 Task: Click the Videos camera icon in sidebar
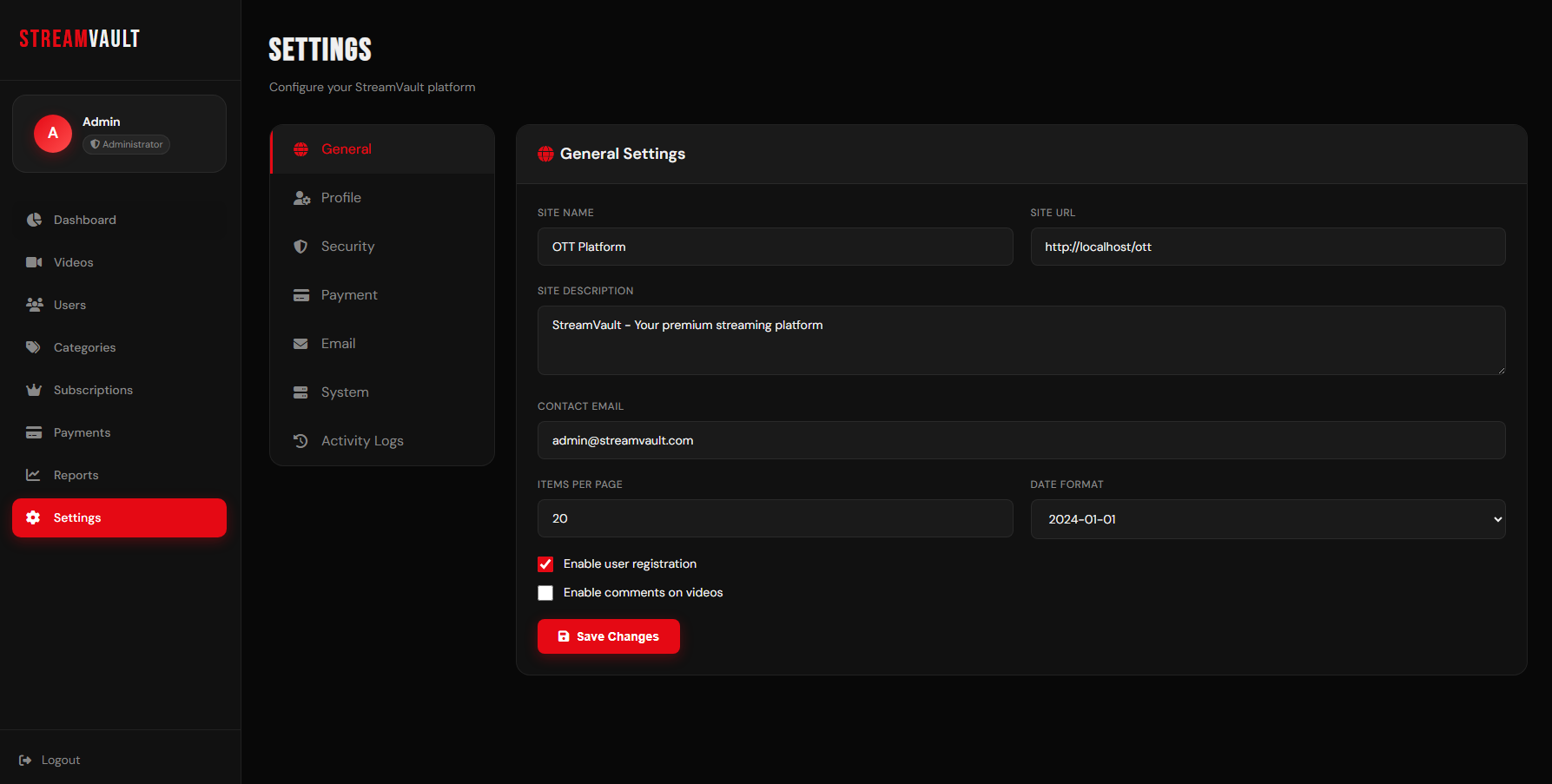click(x=34, y=262)
